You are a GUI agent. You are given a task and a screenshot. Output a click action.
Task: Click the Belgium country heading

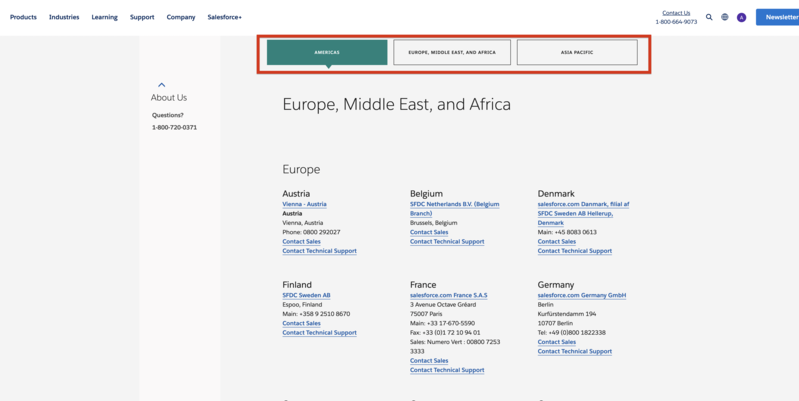(x=427, y=194)
